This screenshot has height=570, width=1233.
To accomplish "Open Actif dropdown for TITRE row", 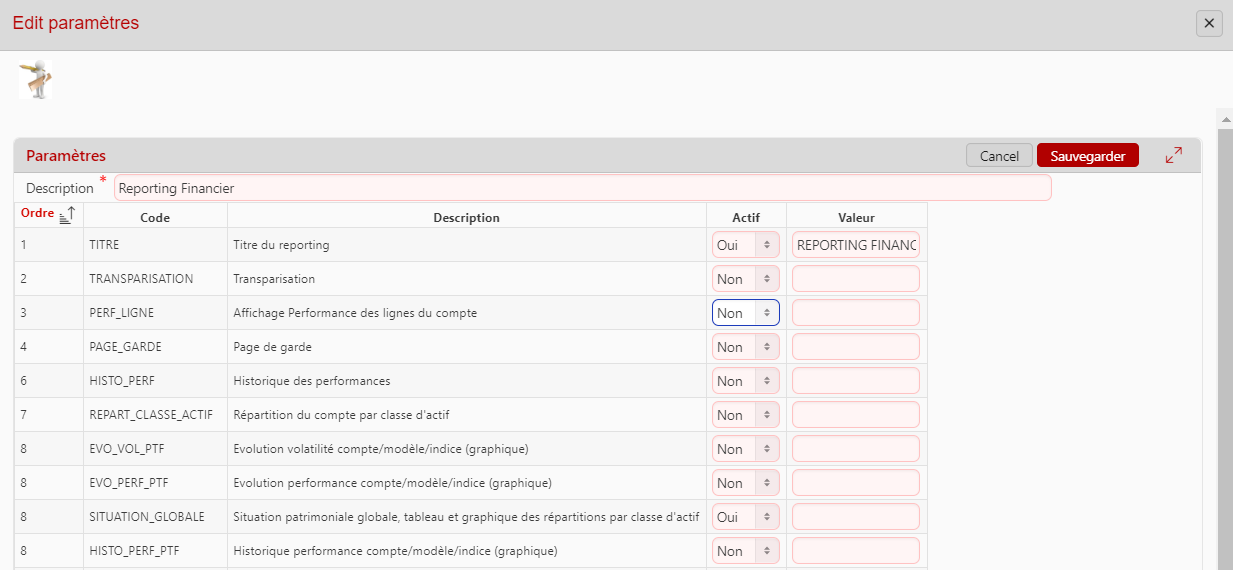I will tap(745, 245).
